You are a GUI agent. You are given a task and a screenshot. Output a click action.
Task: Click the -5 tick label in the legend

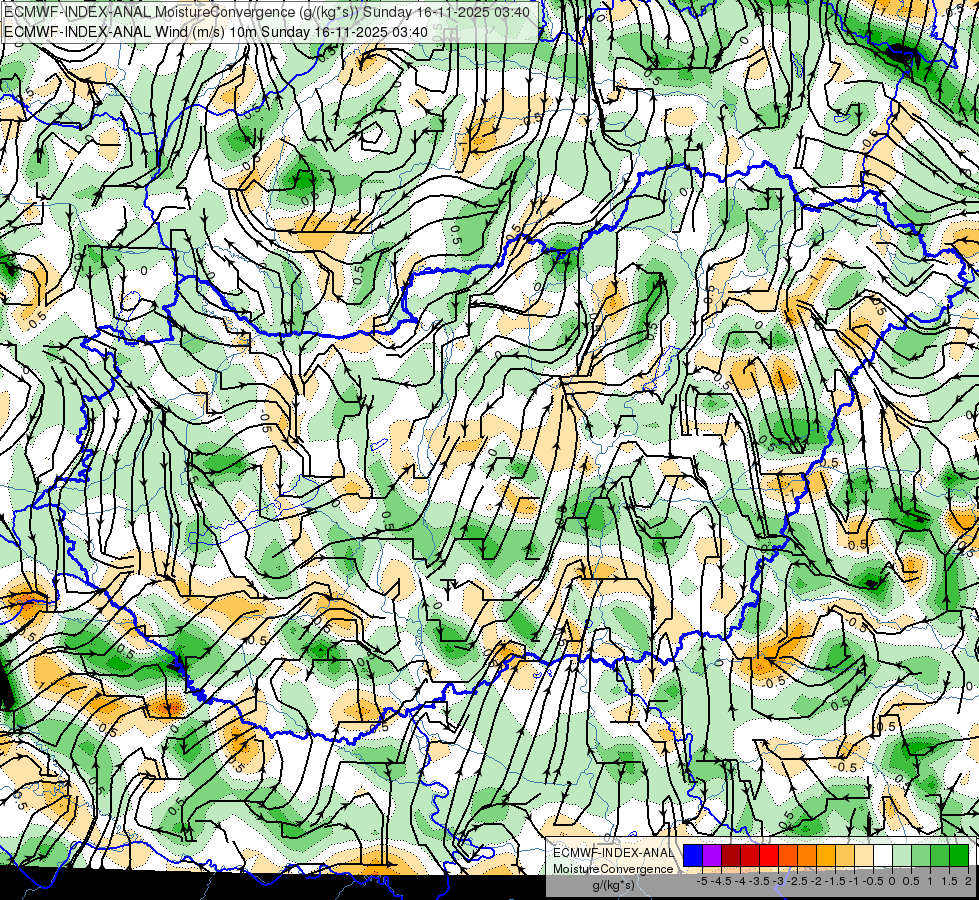pos(702,881)
